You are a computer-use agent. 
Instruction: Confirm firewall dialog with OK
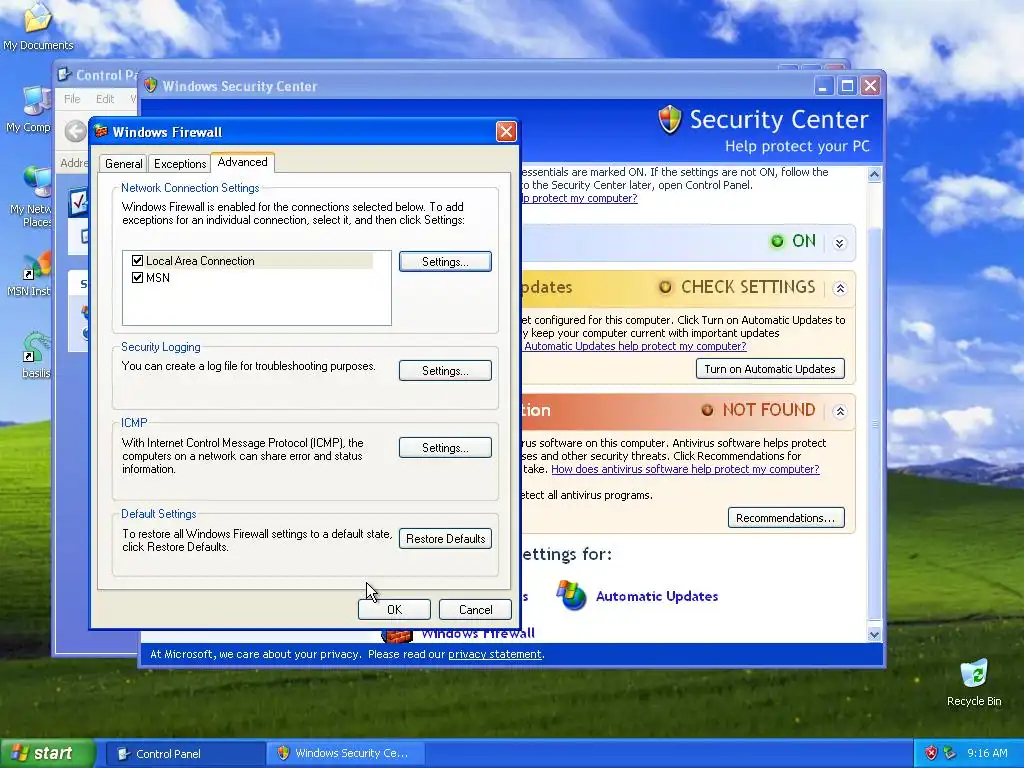394,609
